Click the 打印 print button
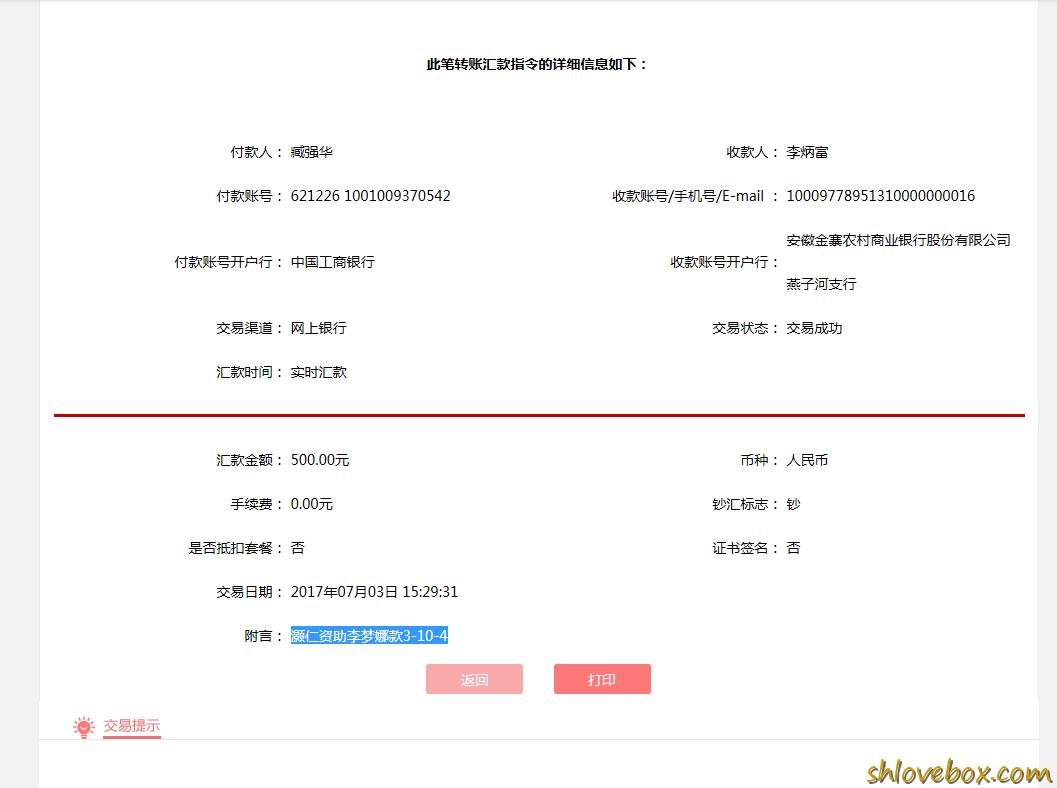The image size is (1057, 788). pos(602,679)
